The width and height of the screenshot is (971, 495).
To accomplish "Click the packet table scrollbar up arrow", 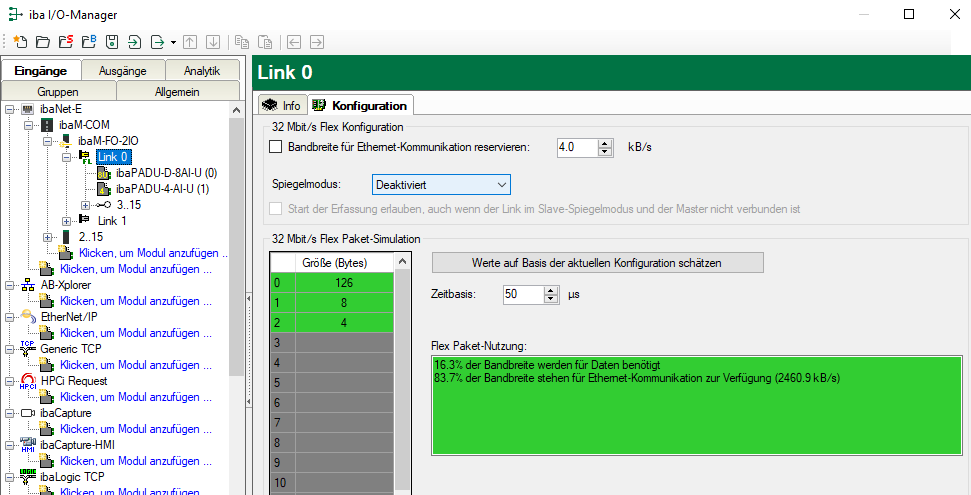I will (x=402, y=261).
